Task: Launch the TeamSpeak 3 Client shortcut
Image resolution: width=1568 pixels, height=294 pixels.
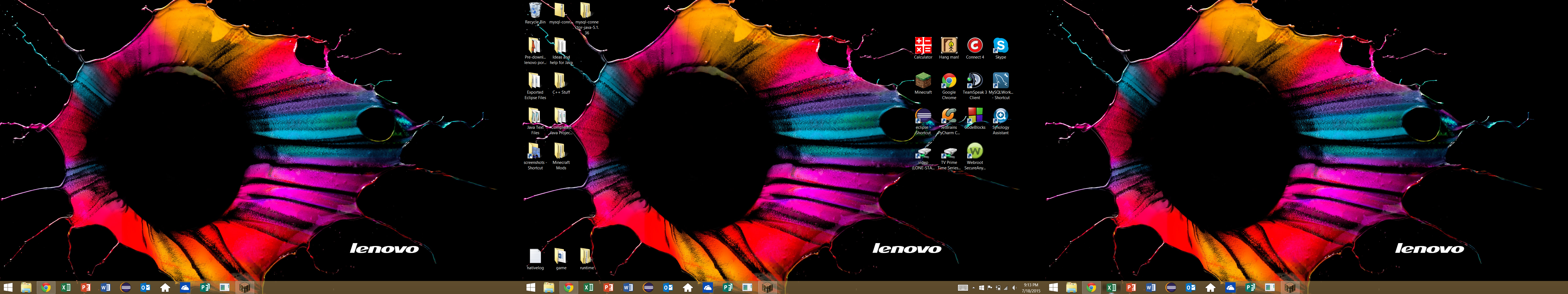Action: (975, 87)
